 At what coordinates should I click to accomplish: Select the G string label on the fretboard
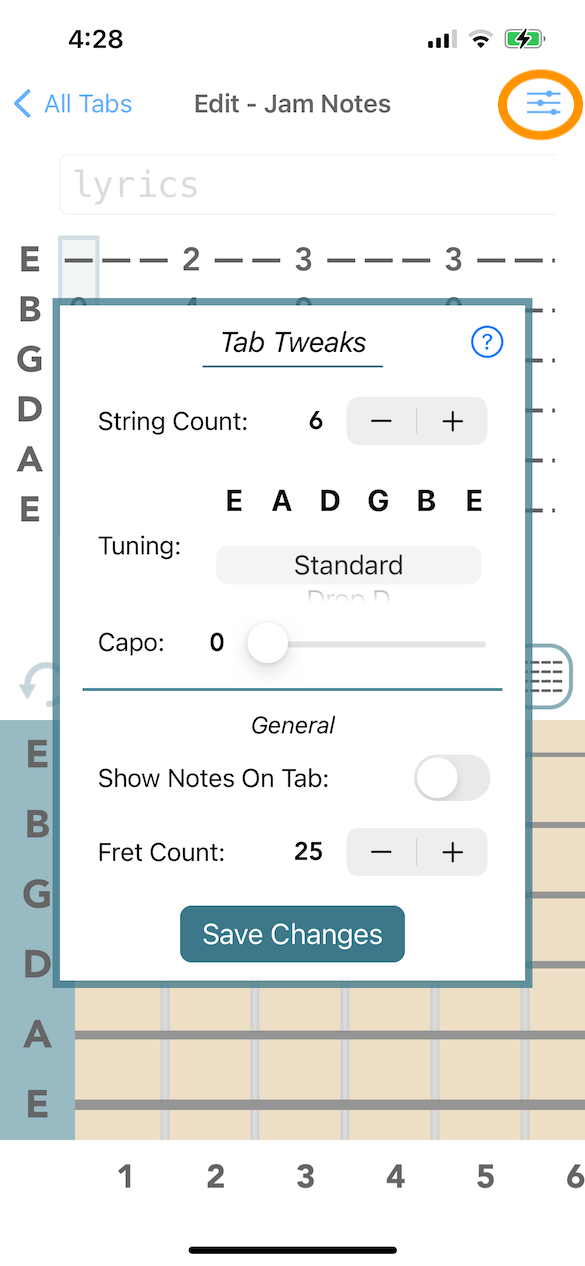tap(37, 895)
